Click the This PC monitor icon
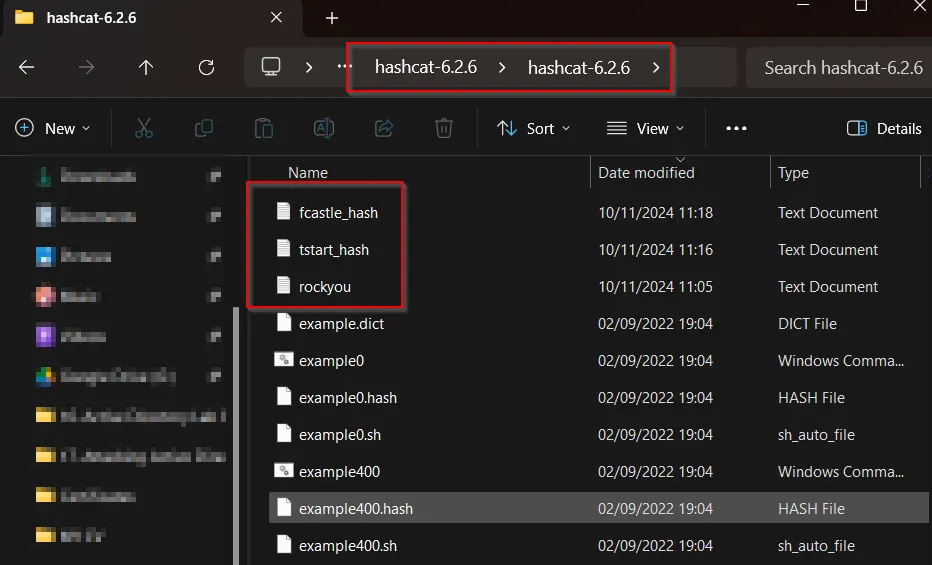932x565 pixels. click(271, 67)
